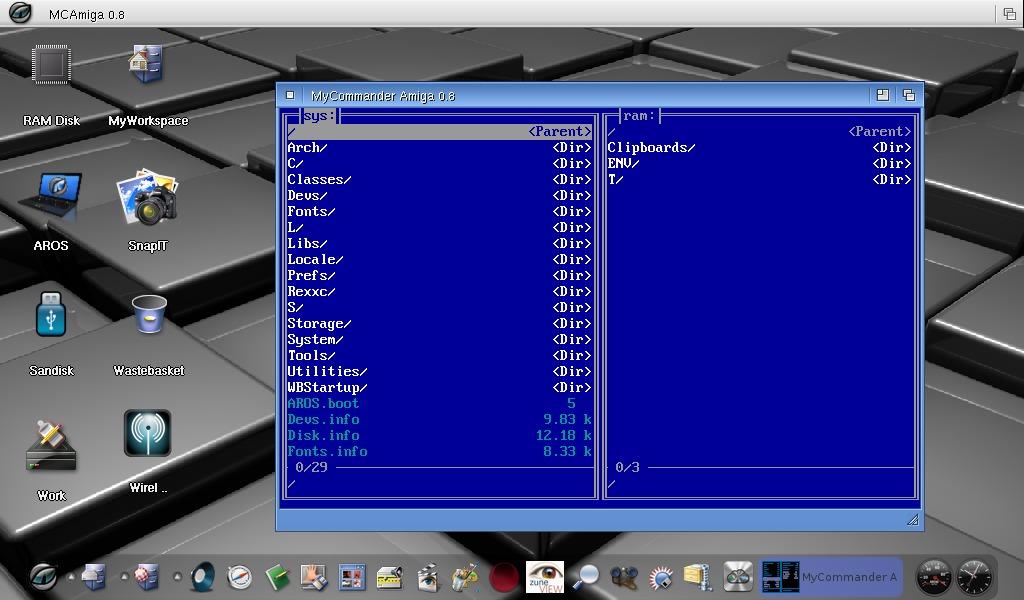The height and width of the screenshot is (600, 1024).
Task: Click the analog clock in dock
Action: [974, 577]
